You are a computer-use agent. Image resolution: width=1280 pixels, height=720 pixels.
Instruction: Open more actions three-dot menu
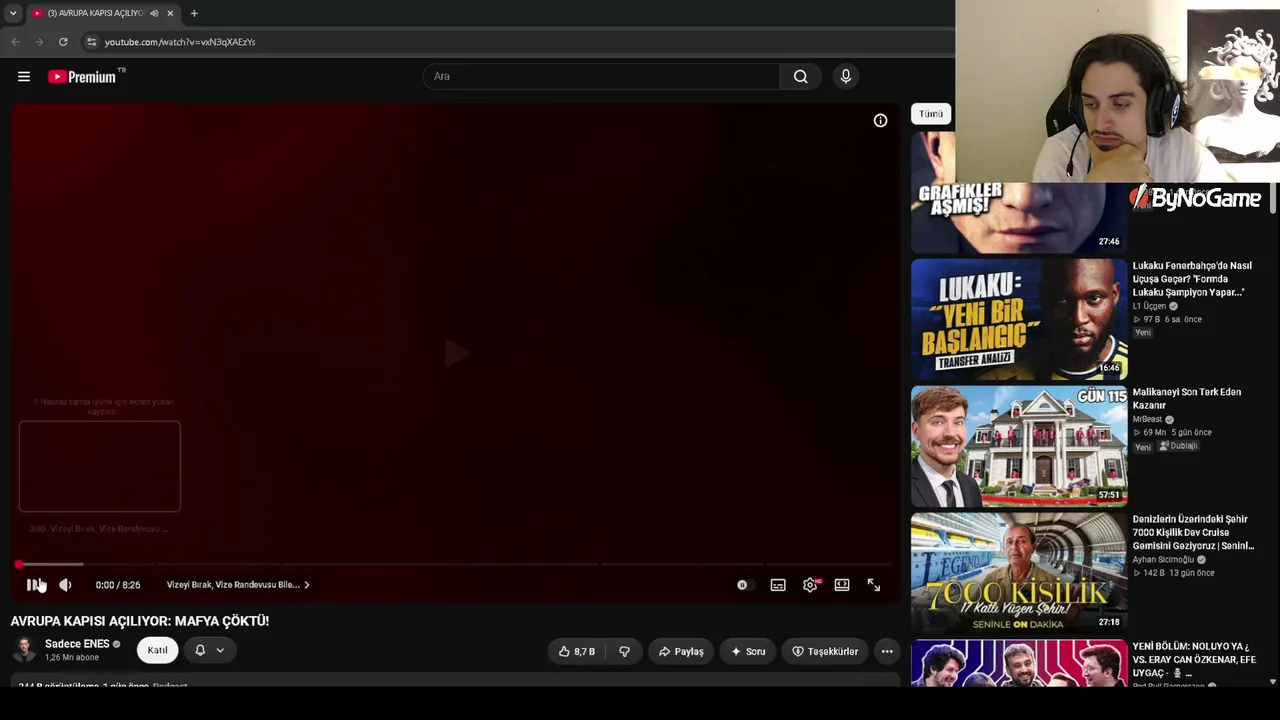(887, 652)
